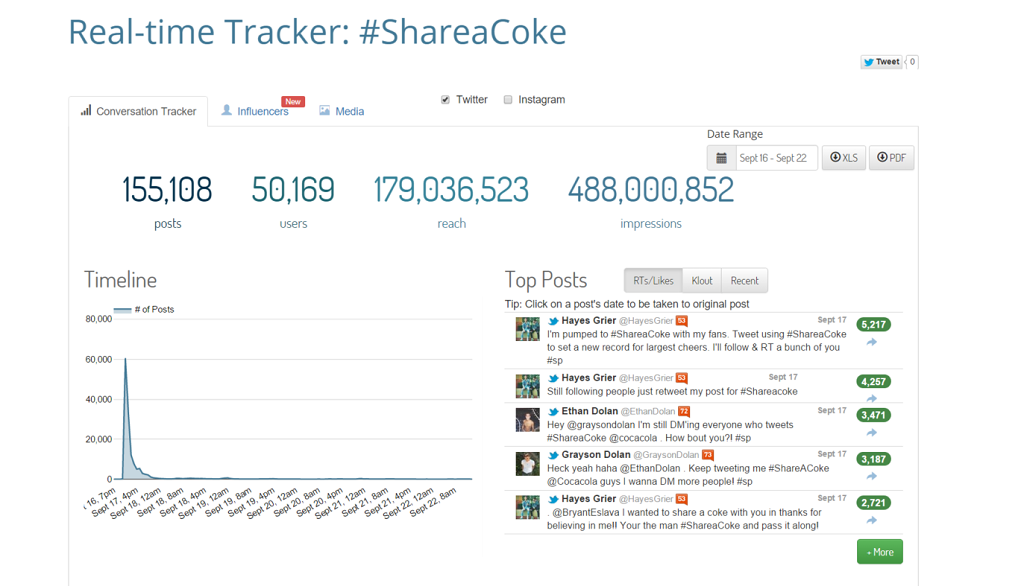Open the Media tab
This screenshot has height=586, width=1024.
[342, 112]
